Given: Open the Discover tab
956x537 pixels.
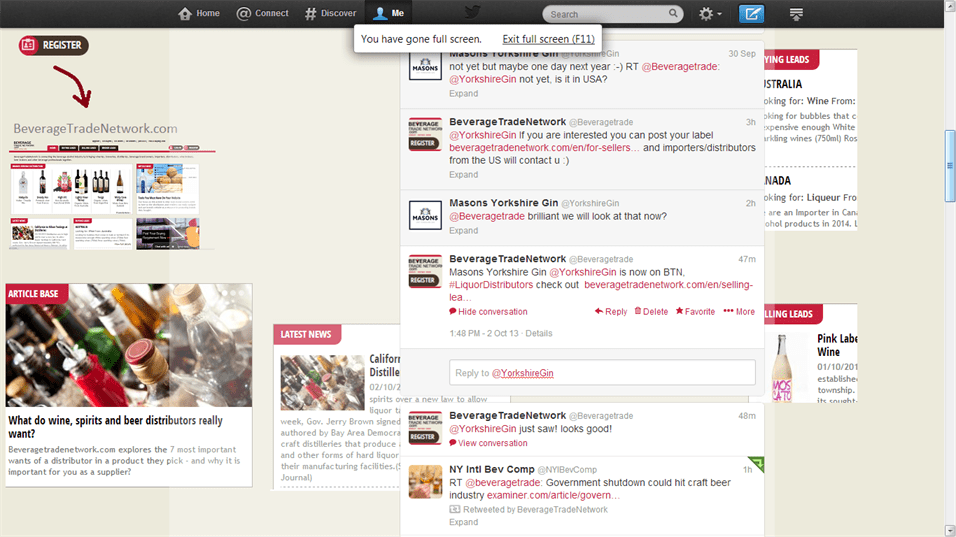Looking at the screenshot, I should click(x=330, y=13).
